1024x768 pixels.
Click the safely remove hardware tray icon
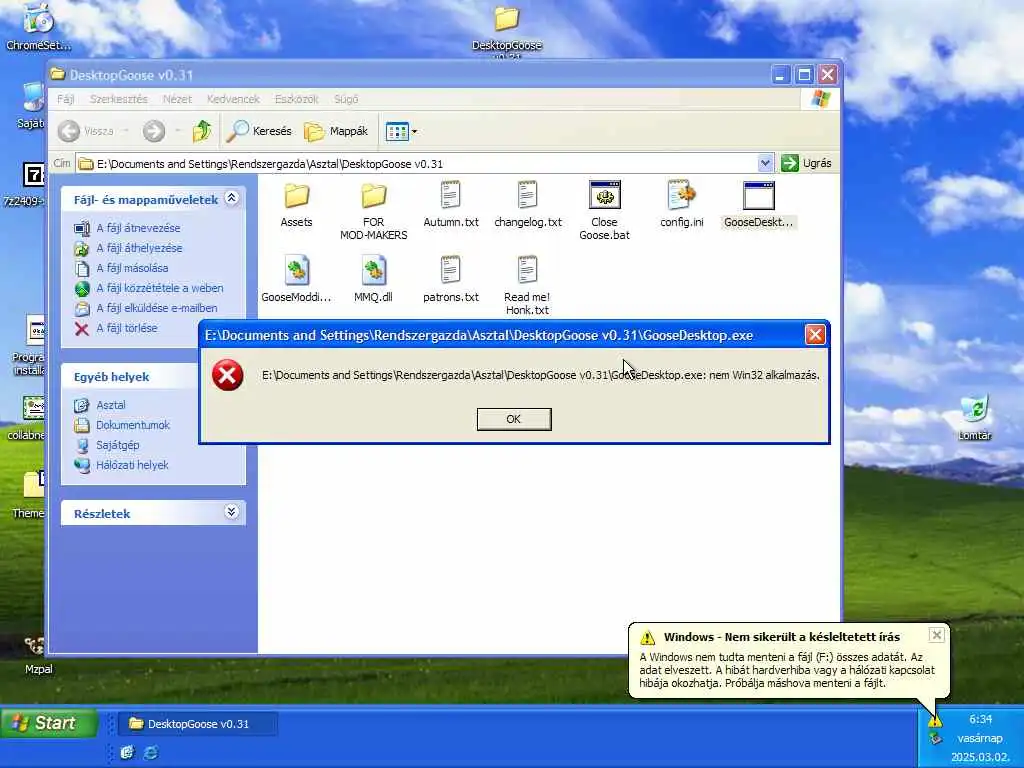pyautogui.click(x=935, y=739)
